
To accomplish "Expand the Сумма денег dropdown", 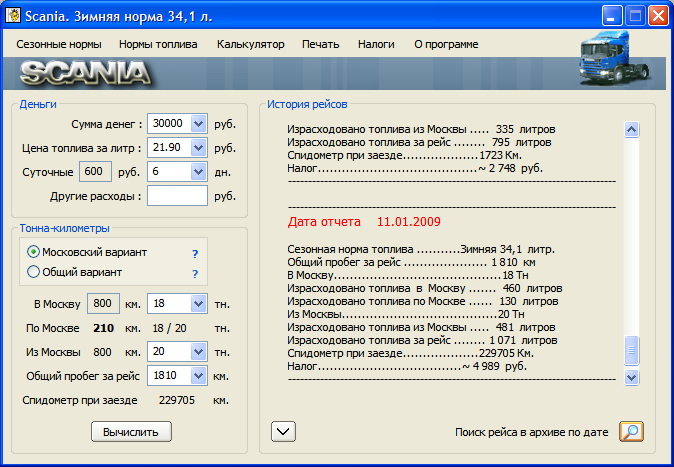I will tap(198, 124).
